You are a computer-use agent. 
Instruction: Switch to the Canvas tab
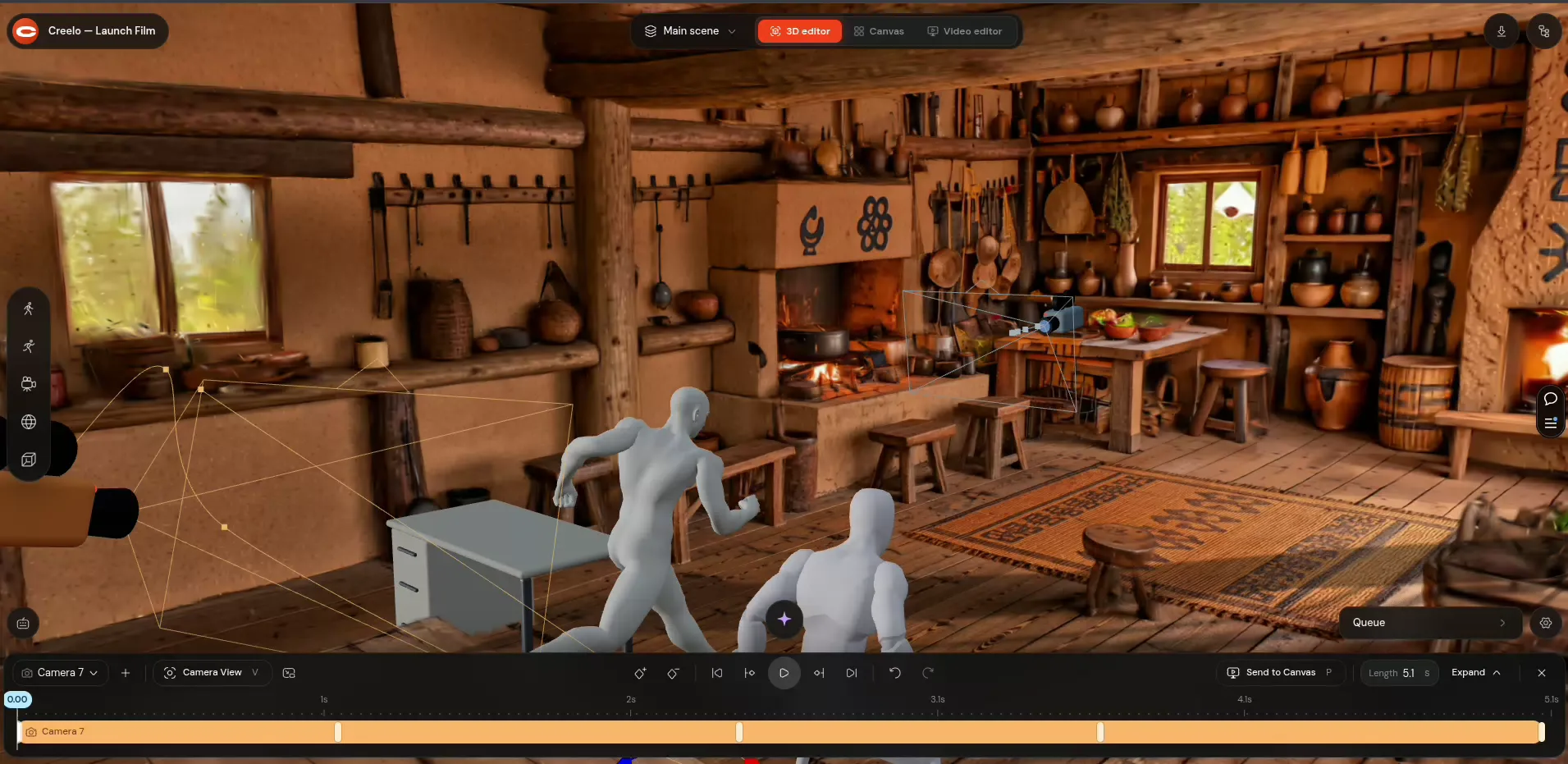879,31
